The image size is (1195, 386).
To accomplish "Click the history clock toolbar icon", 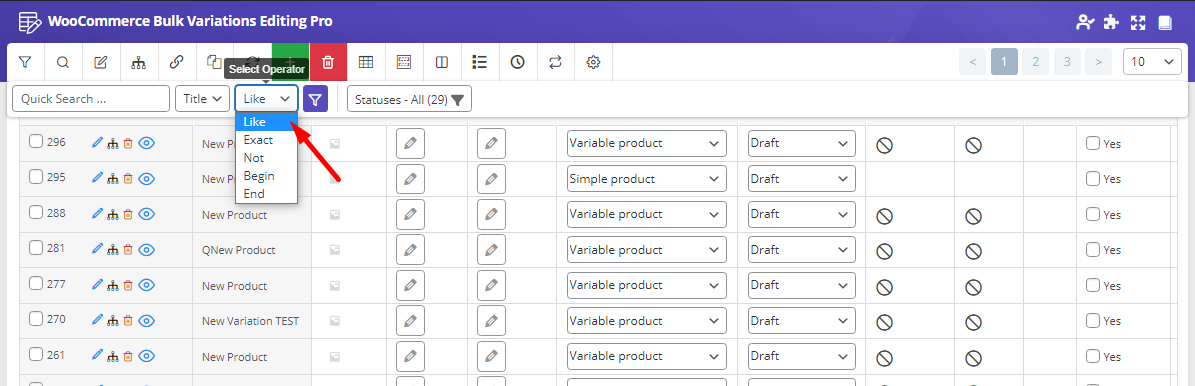I will click(517, 62).
